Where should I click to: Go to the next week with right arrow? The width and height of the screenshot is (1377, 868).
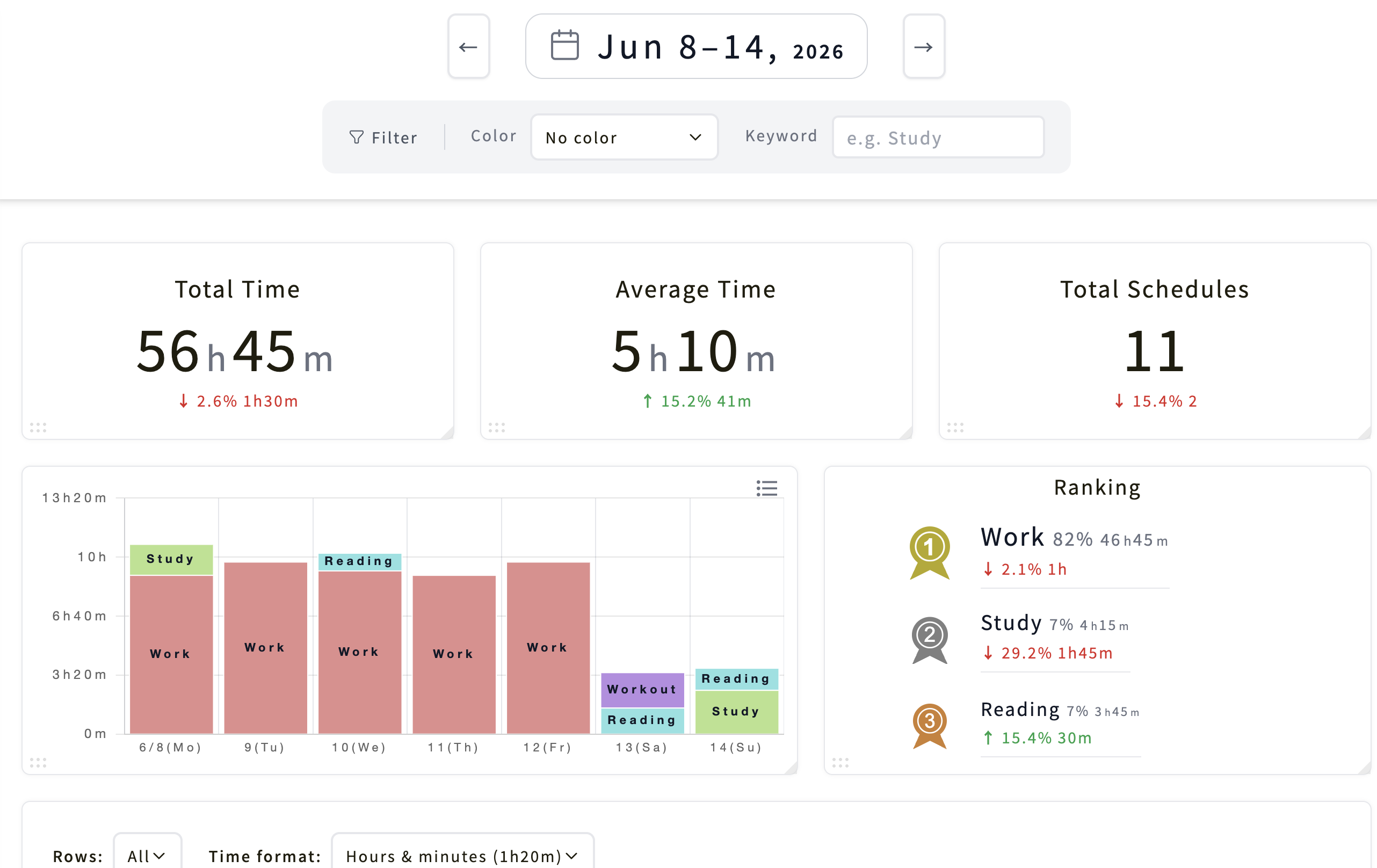pos(924,46)
